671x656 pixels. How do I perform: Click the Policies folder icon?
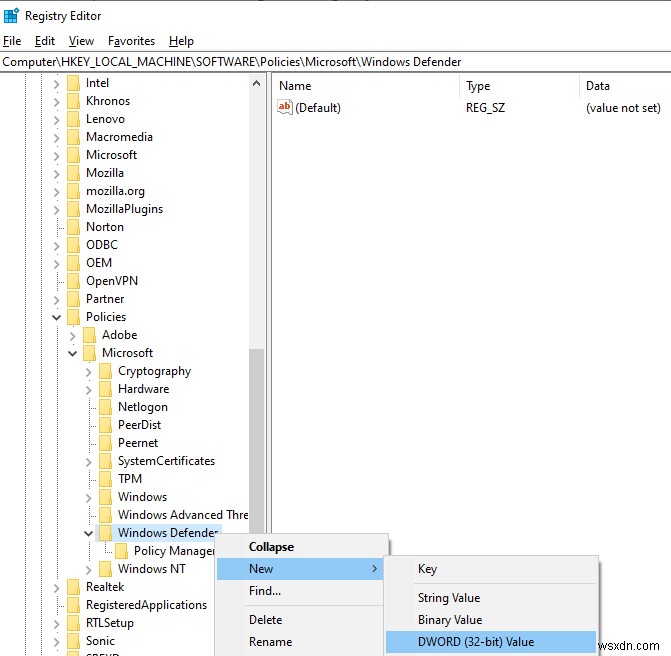click(74, 317)
